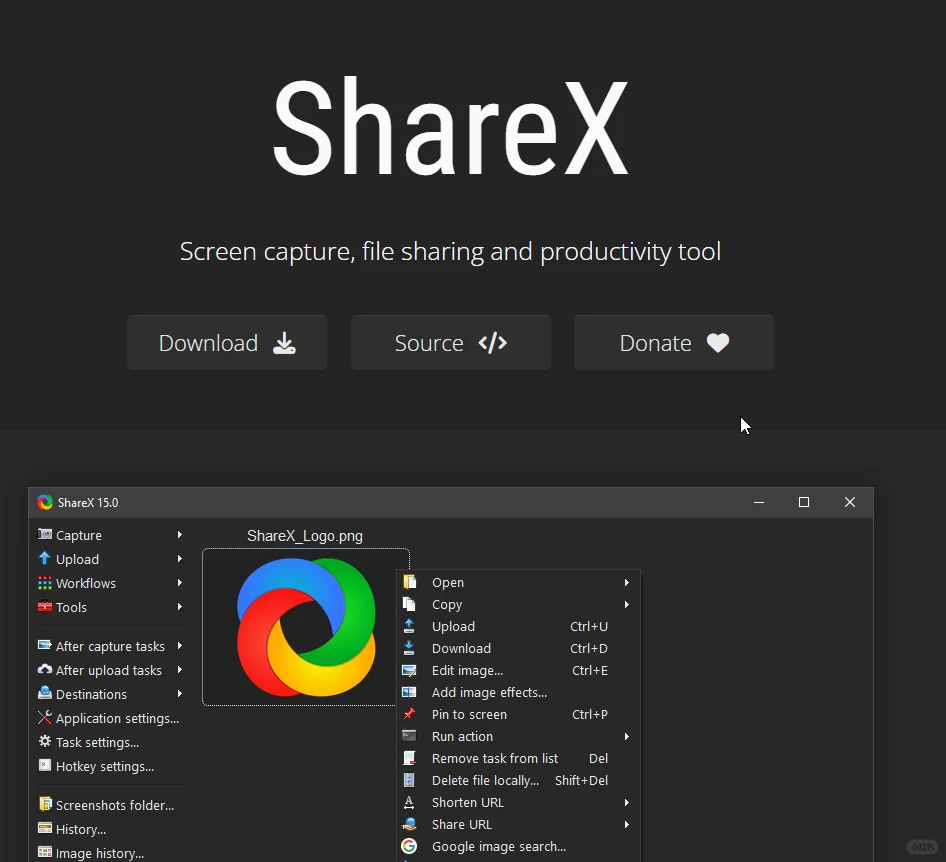Click the Edit image icon in context menu

409,670
